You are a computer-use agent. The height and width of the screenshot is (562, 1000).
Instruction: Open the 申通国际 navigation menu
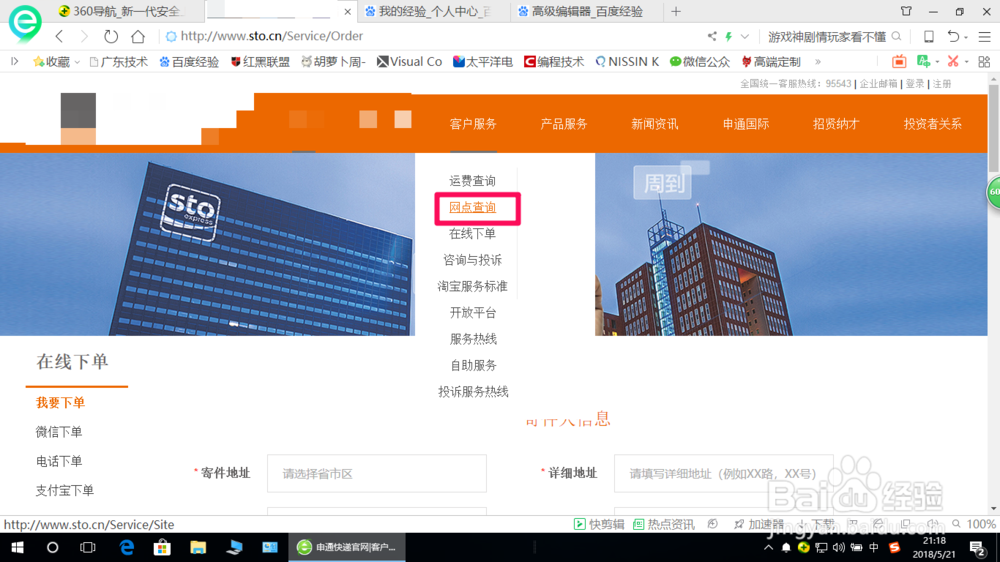click(x=746, y=124)
